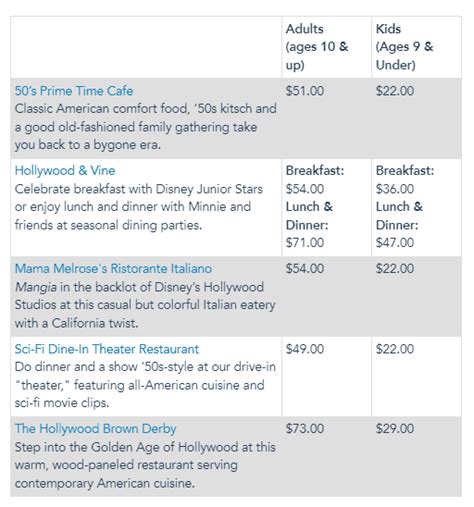The height and width of the screenshot is (507, 474).
Task: Click the $29.00 Brown Derby kids price
Action: [395, 429]
